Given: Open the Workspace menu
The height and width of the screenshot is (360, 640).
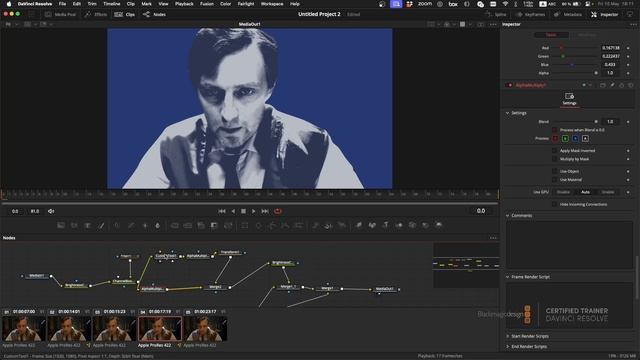Looking at the screenshot, I should click(272, 4).
